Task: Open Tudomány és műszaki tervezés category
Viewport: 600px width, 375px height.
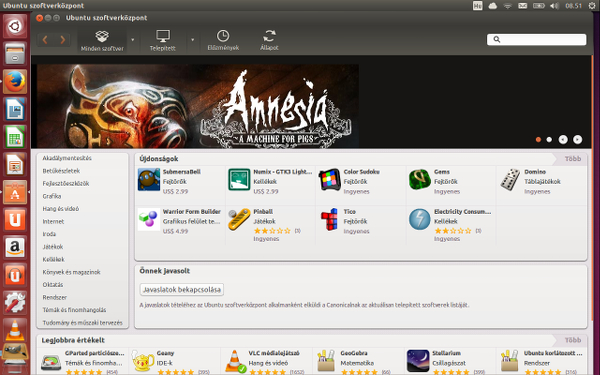Action: coord(82,323)
